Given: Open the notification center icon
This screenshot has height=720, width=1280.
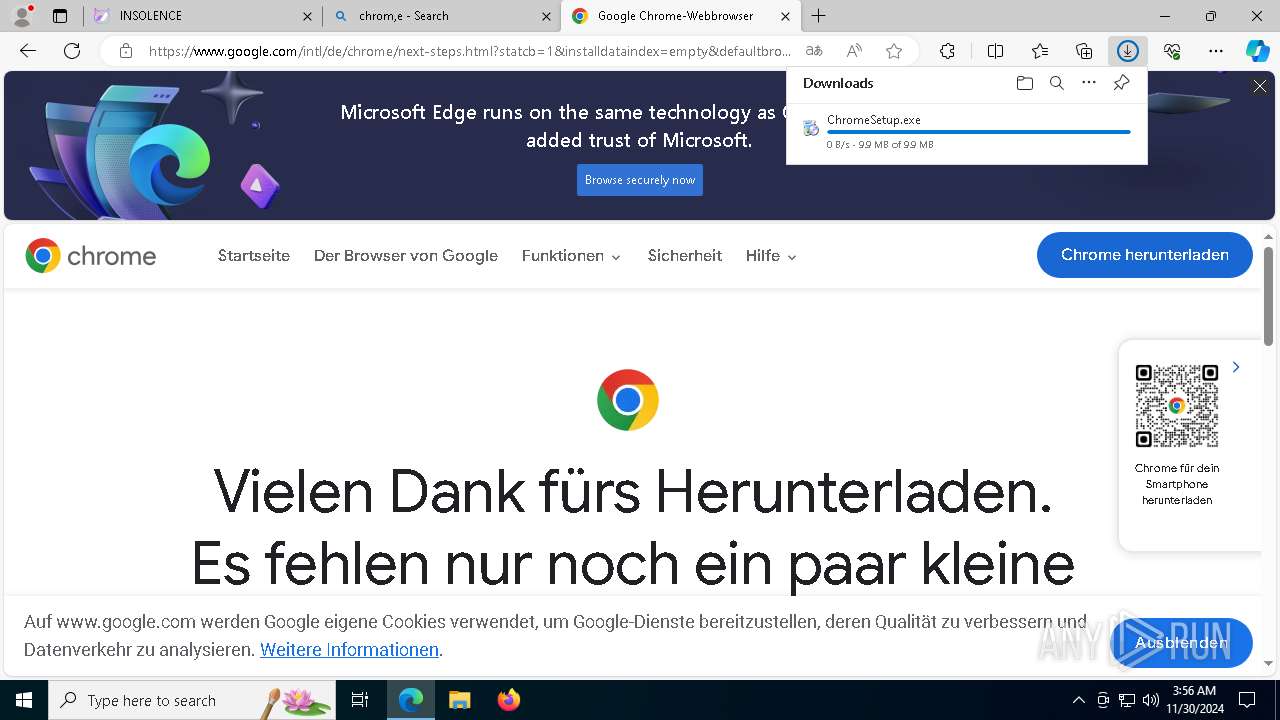Looking at the screenshot, I should [1247, 700].
